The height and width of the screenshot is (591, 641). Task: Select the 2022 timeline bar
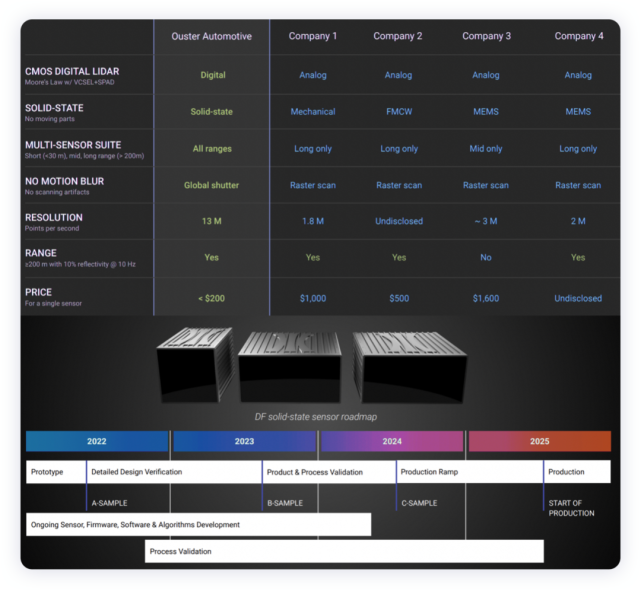pos(97,441)
